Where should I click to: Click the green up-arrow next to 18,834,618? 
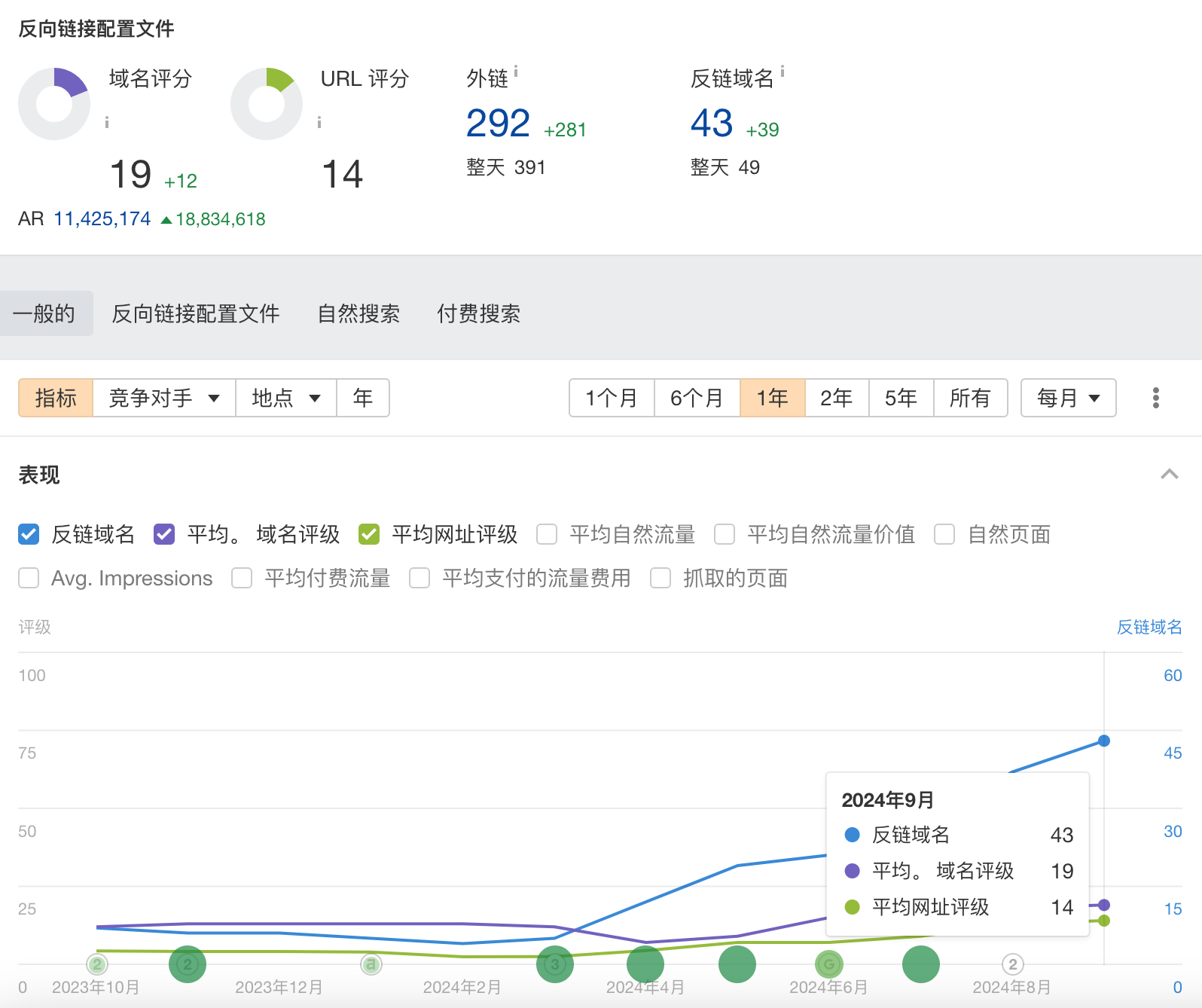[x=166, y=220]
